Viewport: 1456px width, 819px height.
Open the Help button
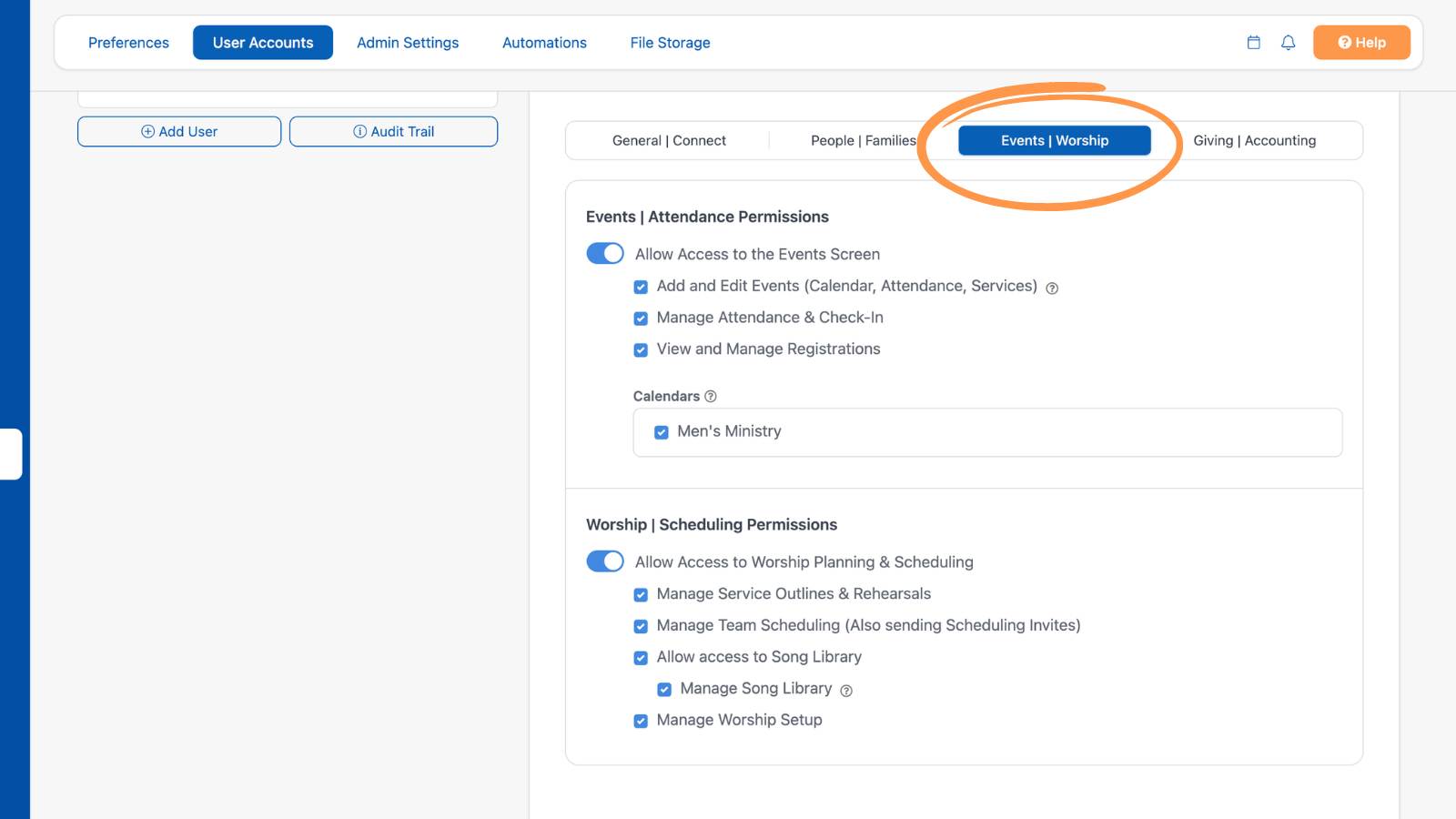1361,43
